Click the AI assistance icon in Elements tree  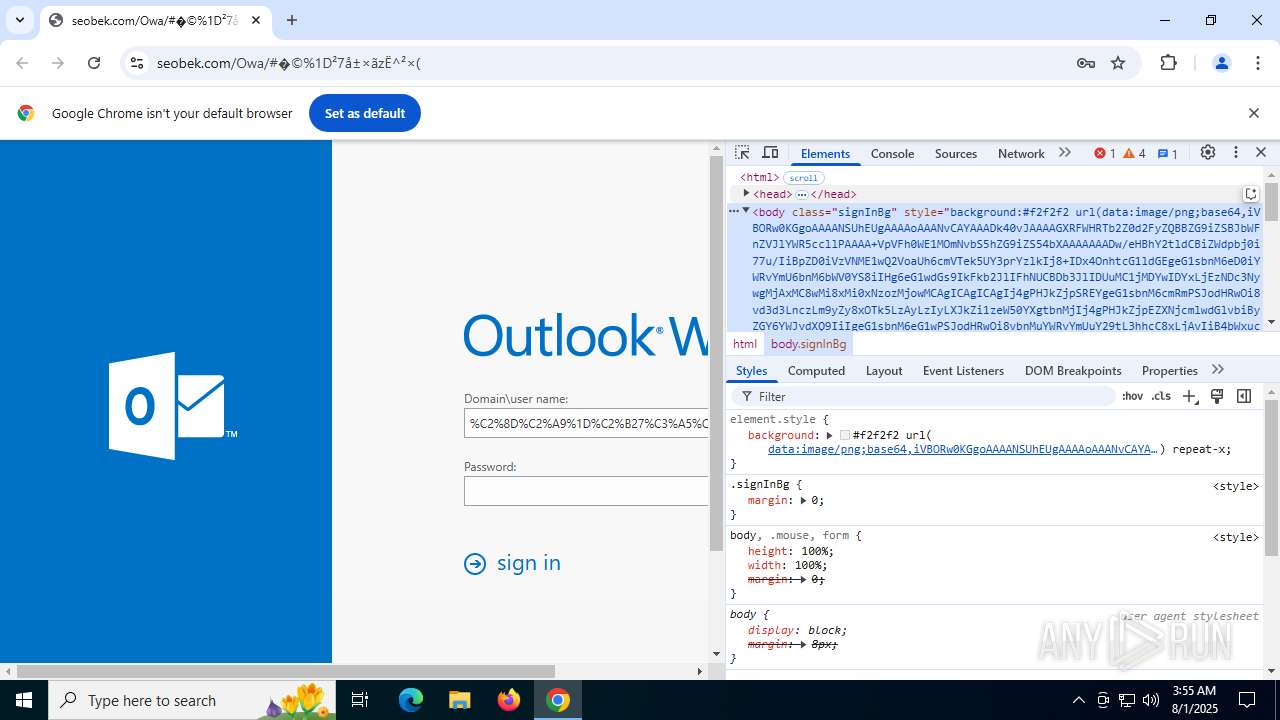(1250, 194)
